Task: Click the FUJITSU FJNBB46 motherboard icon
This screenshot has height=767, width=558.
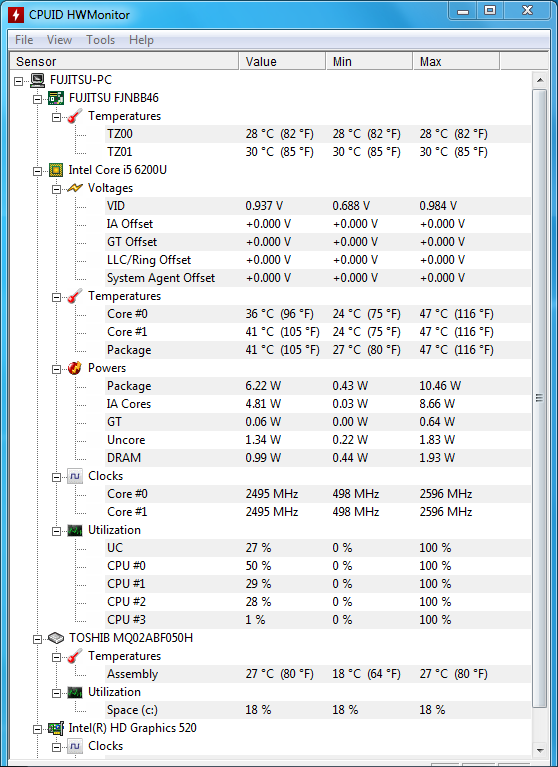Action: tap(56, 98)
